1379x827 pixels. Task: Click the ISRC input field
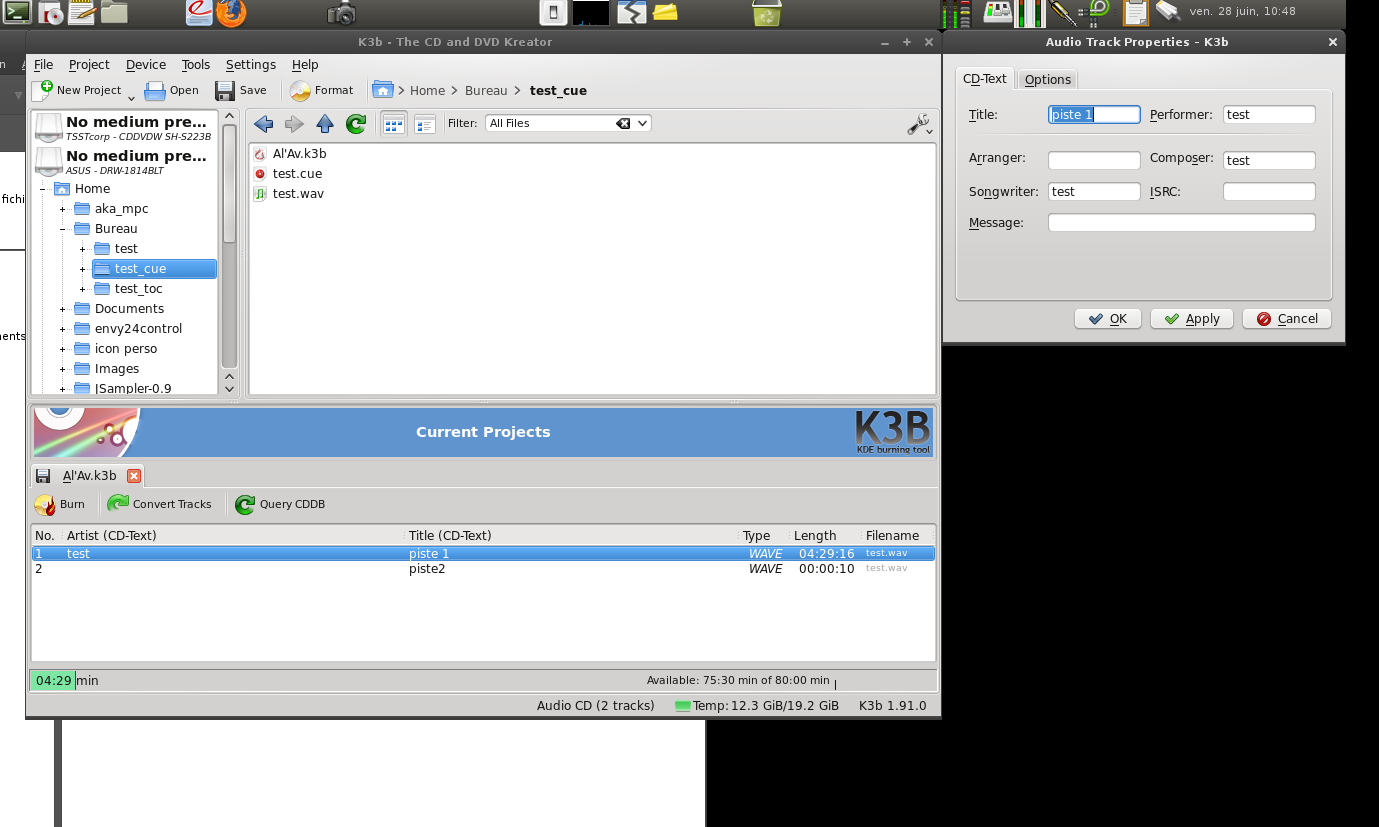(x=1269, y=192)
